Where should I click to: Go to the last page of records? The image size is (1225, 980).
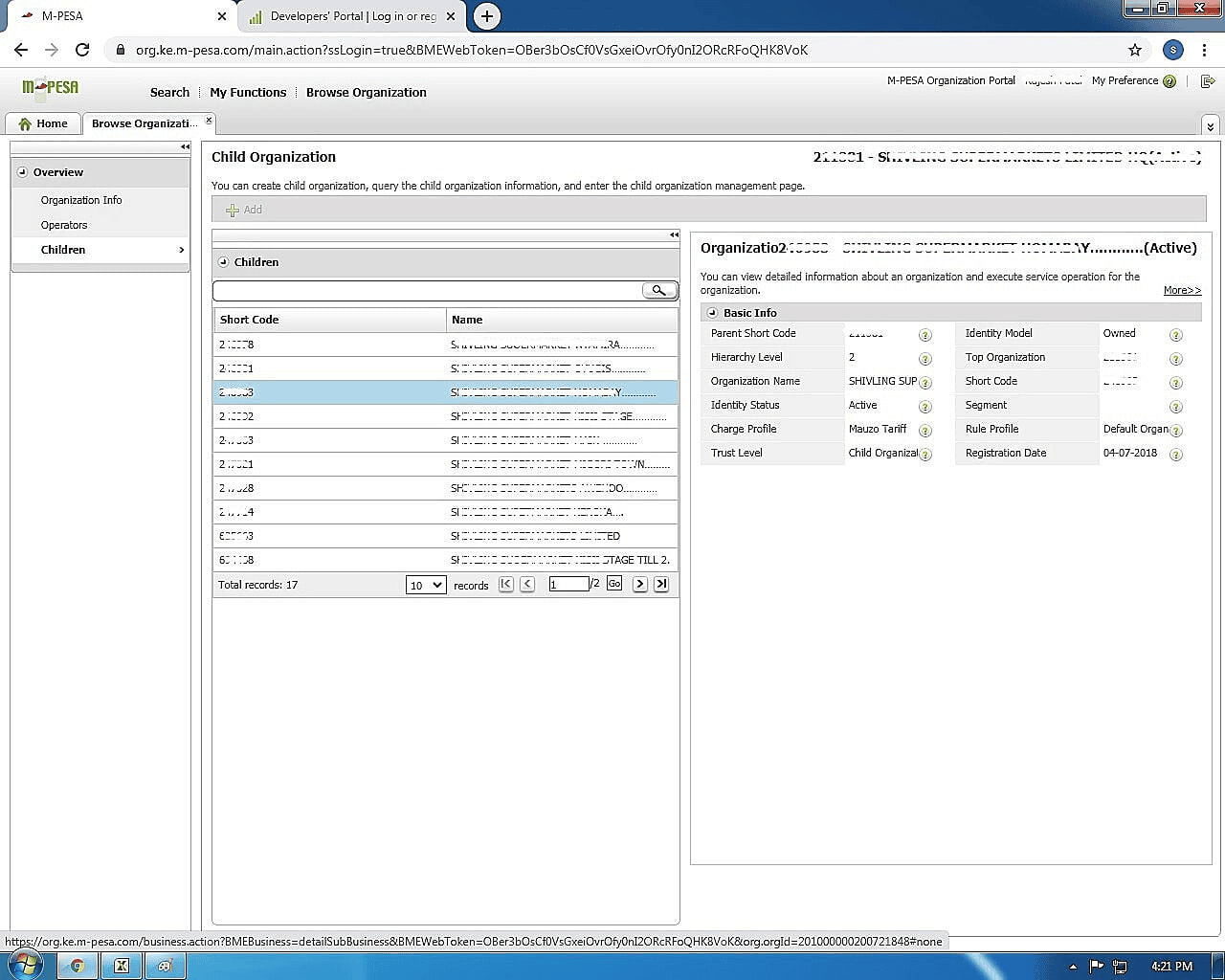click(x=661, y=584)
